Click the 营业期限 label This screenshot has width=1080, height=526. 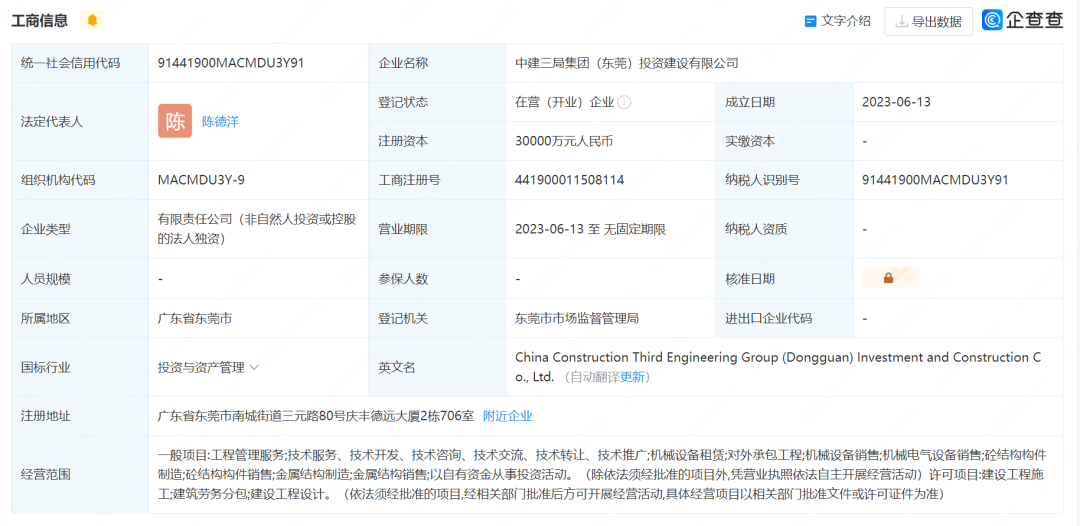point(403,229)
